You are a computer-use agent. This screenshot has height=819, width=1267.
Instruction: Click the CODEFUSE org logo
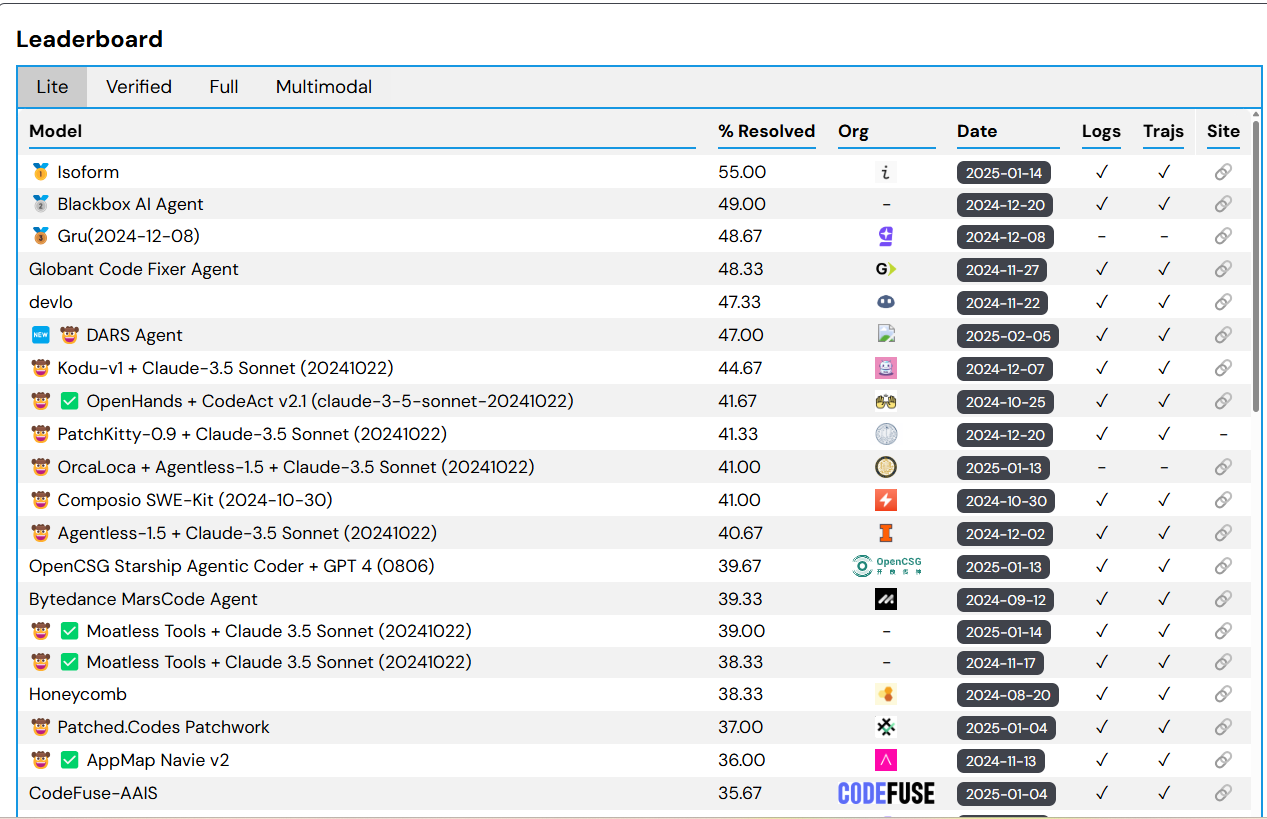[886, 793]
